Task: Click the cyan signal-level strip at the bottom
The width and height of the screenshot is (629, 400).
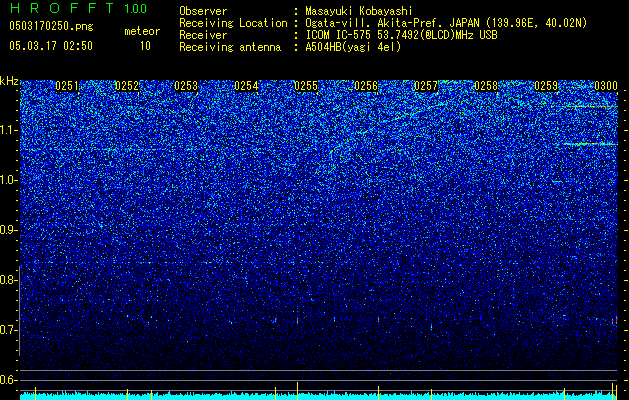Action: pyautogui.click(x=321, y=396)
